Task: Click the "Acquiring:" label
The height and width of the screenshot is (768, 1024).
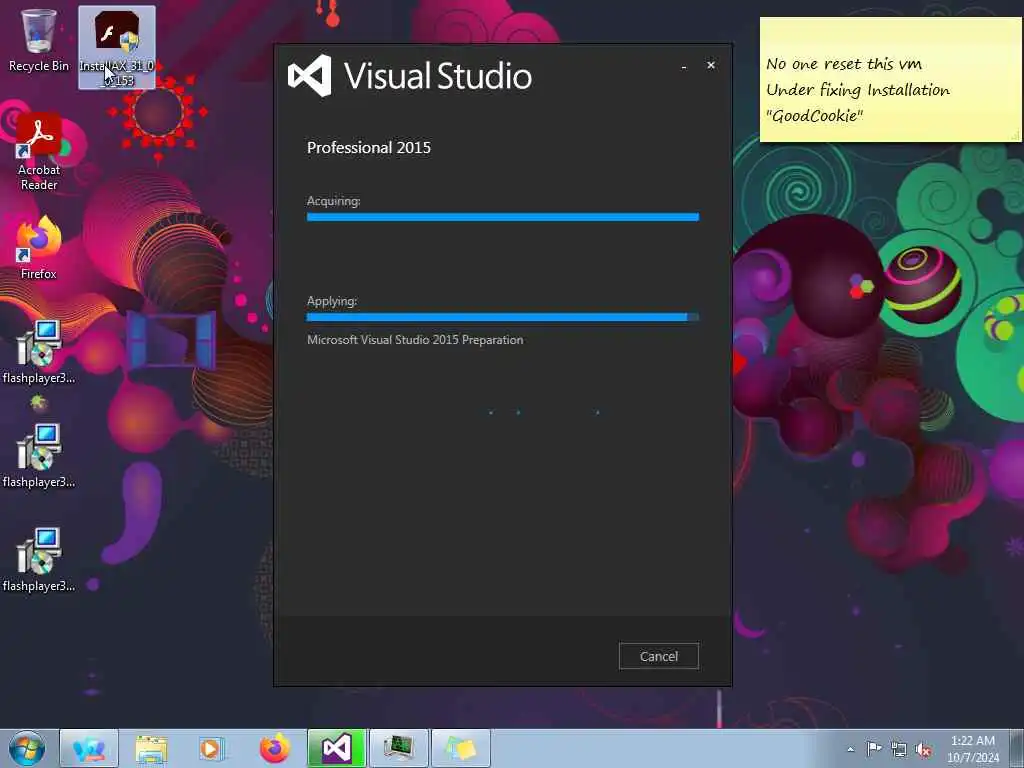Action: pos(334,201)
